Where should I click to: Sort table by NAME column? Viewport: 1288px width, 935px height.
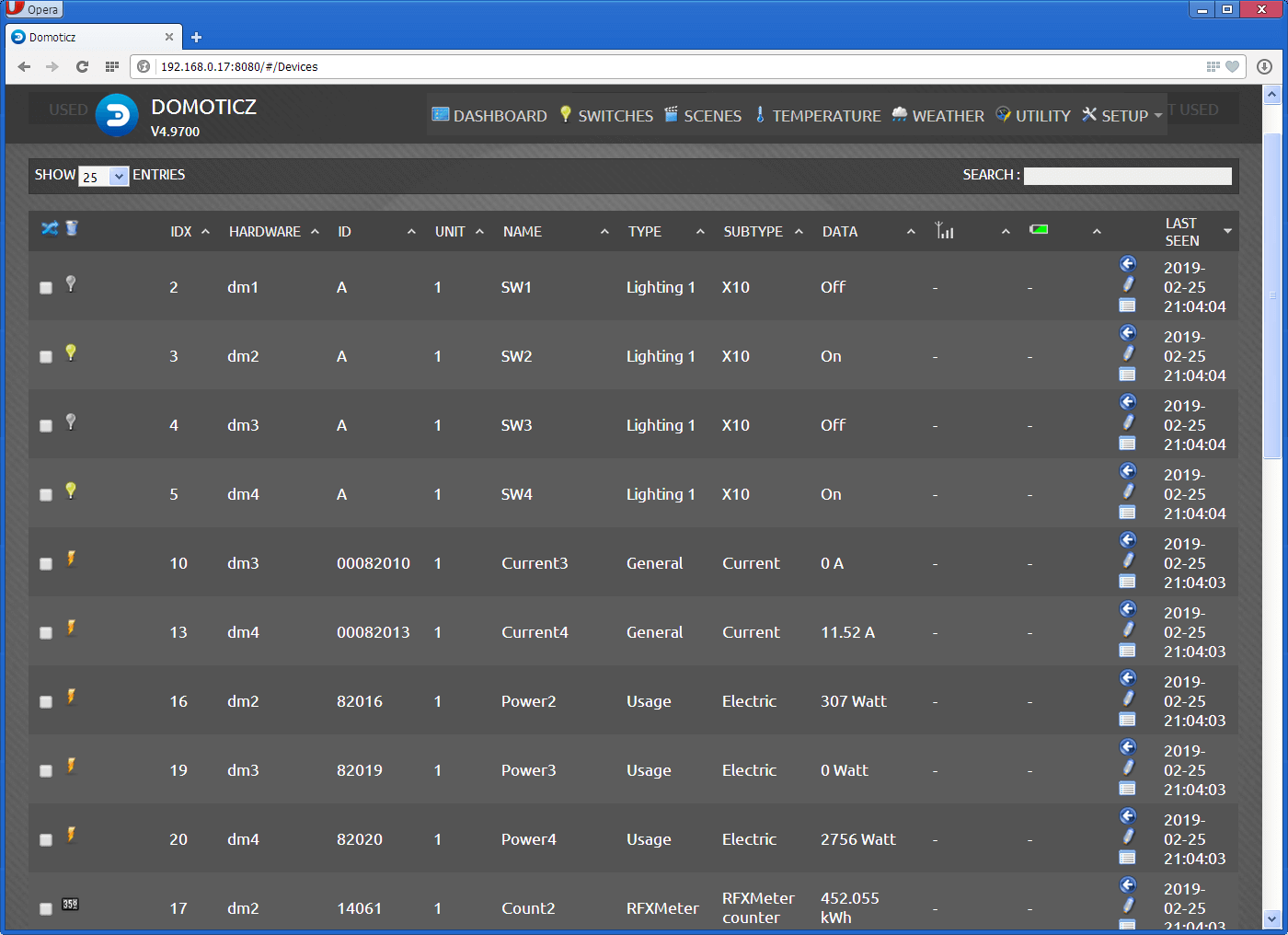(556, 232)
